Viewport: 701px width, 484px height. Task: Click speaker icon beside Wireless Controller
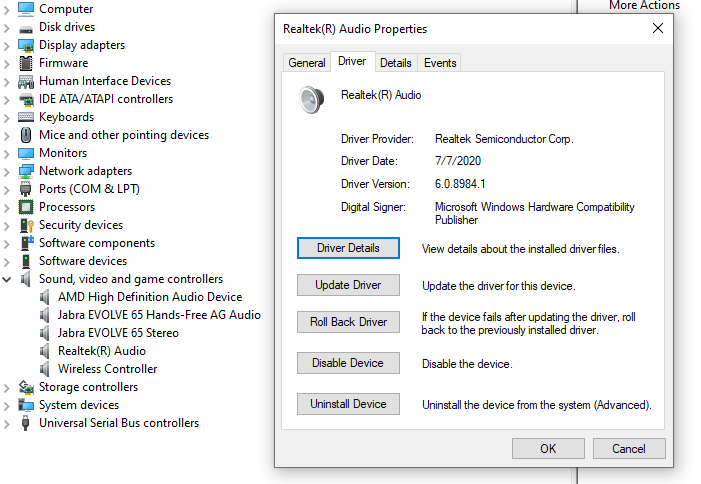tap(44, 369)
